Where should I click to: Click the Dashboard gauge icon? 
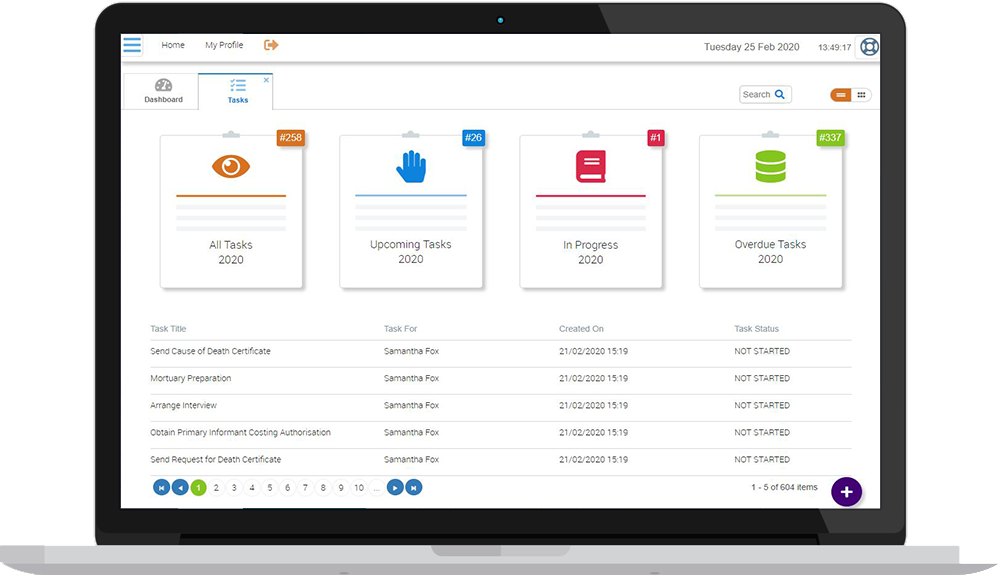[163, 85]
